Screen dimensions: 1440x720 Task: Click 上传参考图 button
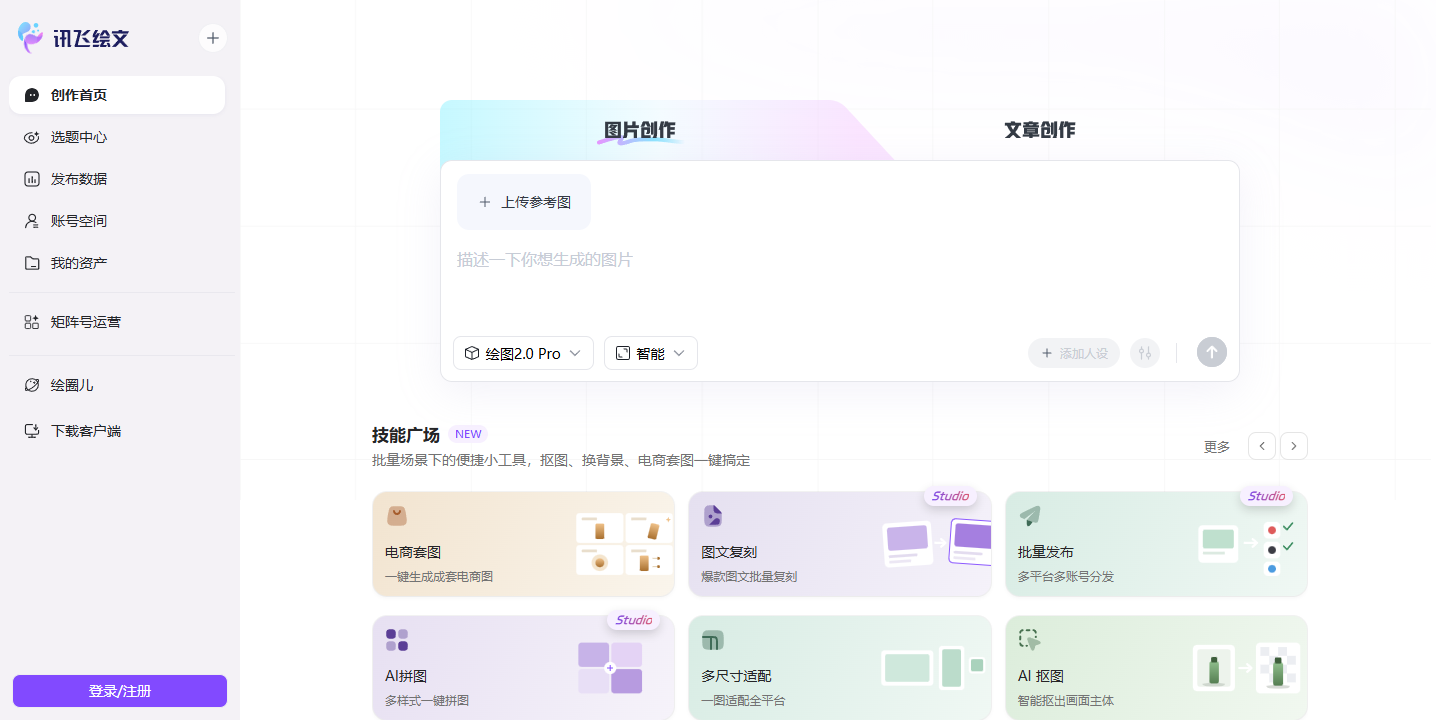(524, 202)
